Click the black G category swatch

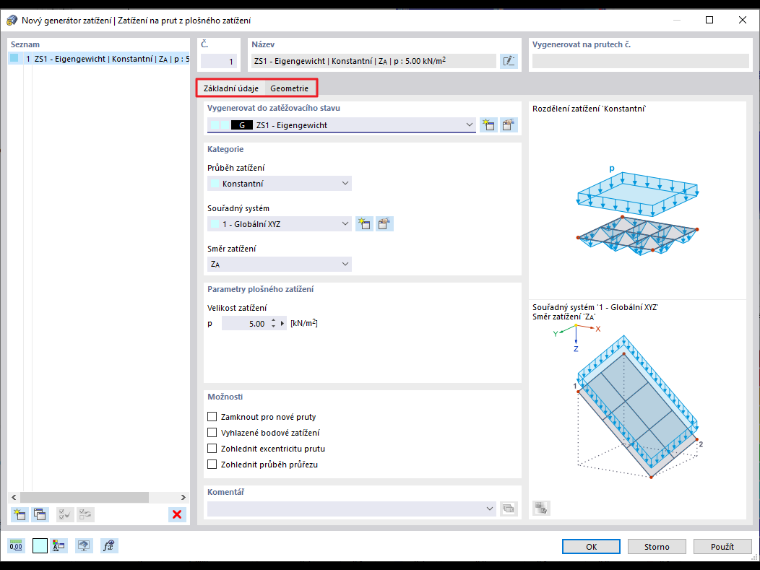(x=241, y=125)
